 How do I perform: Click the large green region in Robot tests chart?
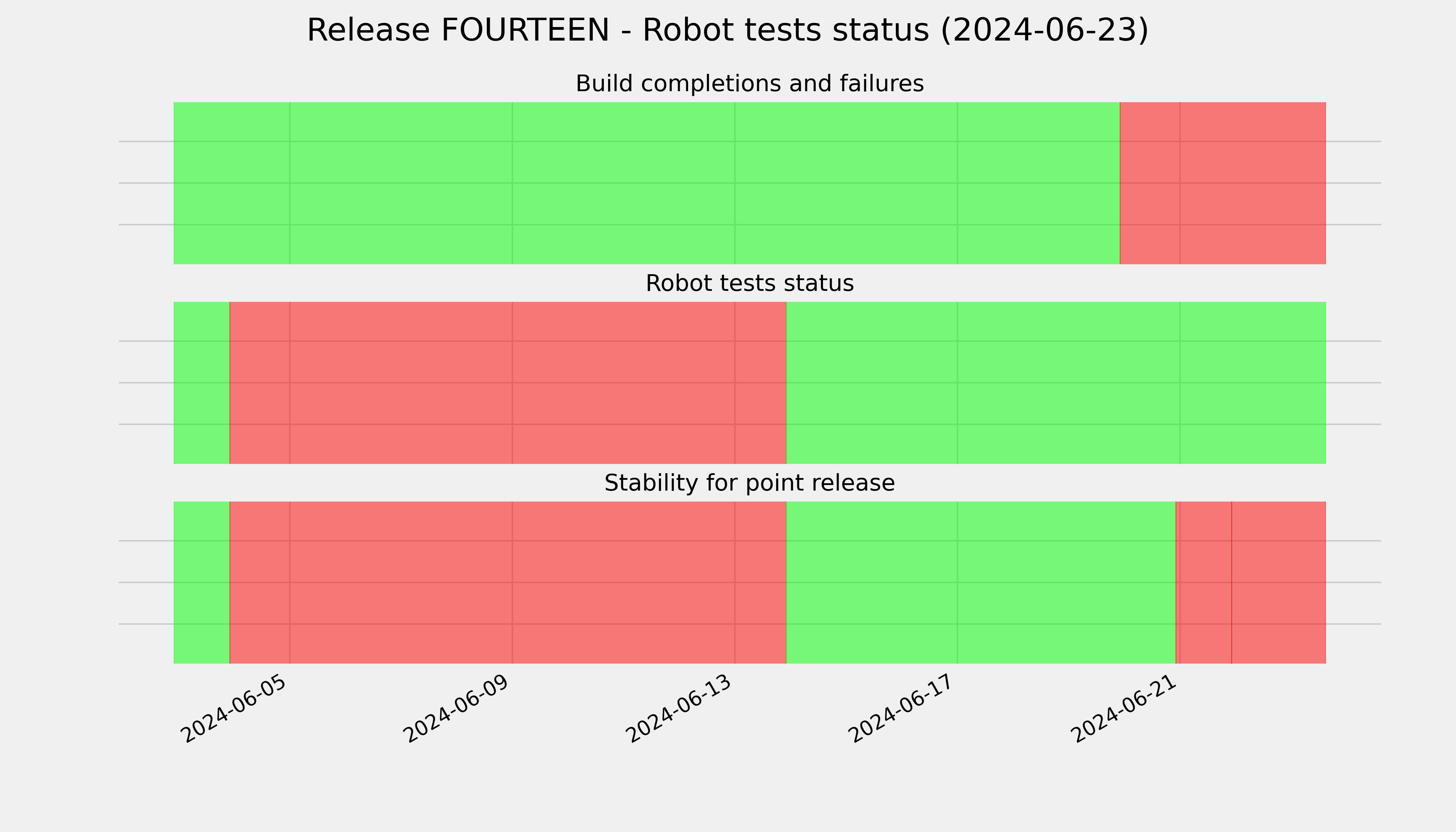(x=1056, y=383)
